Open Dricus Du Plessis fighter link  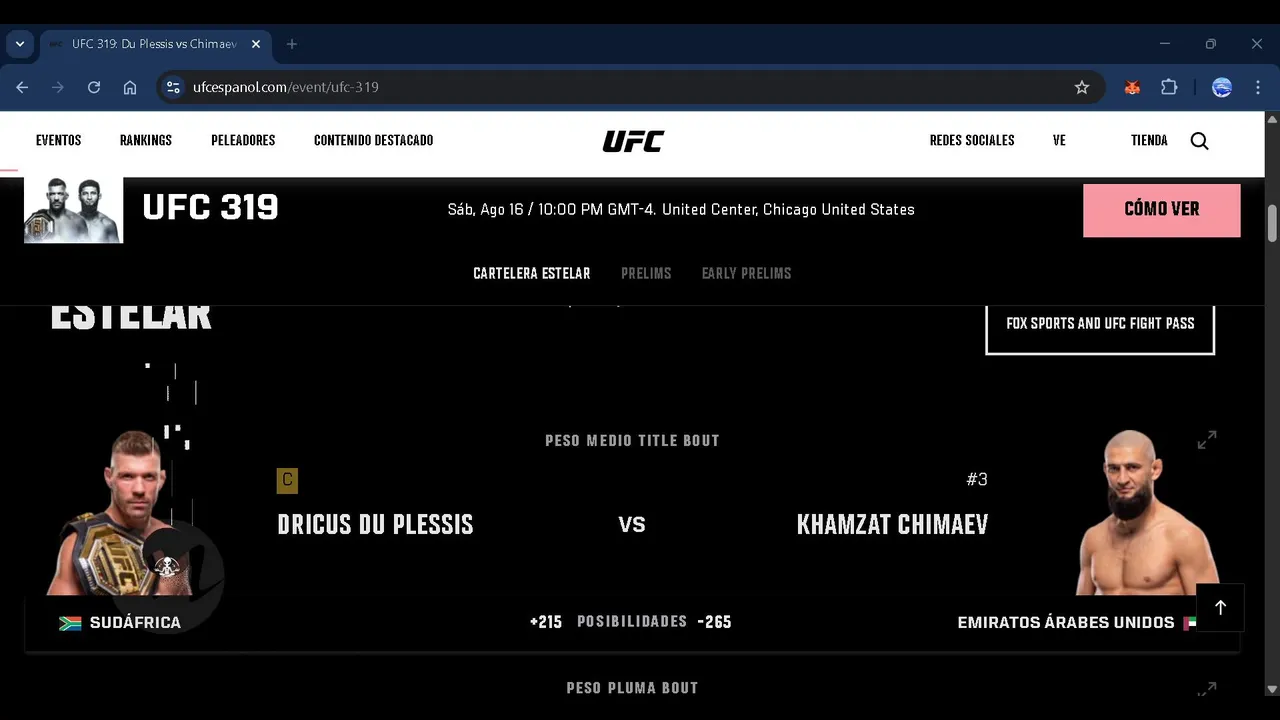(375, 525)
